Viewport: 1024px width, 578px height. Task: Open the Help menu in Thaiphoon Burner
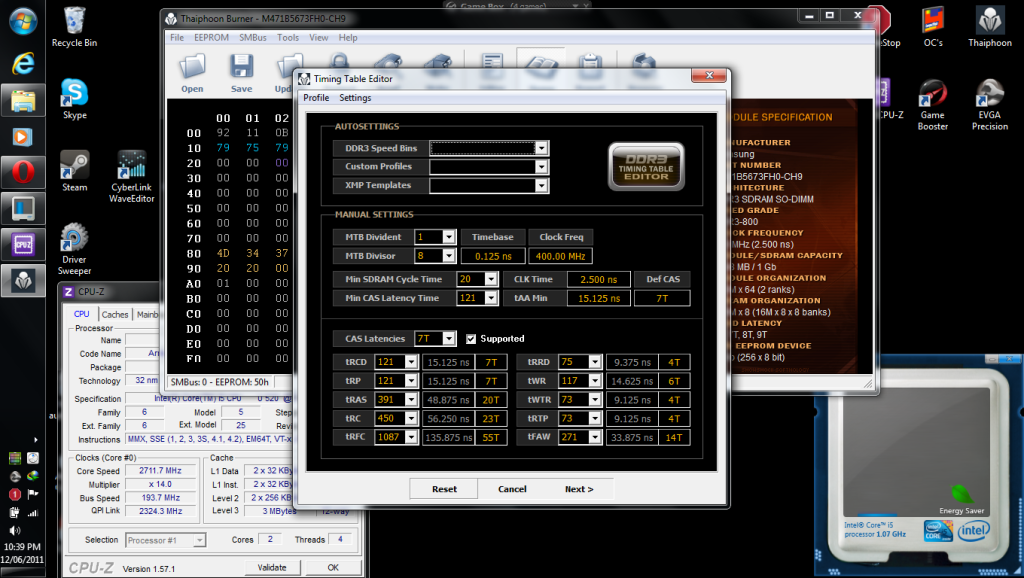click(x=348, y=38)
